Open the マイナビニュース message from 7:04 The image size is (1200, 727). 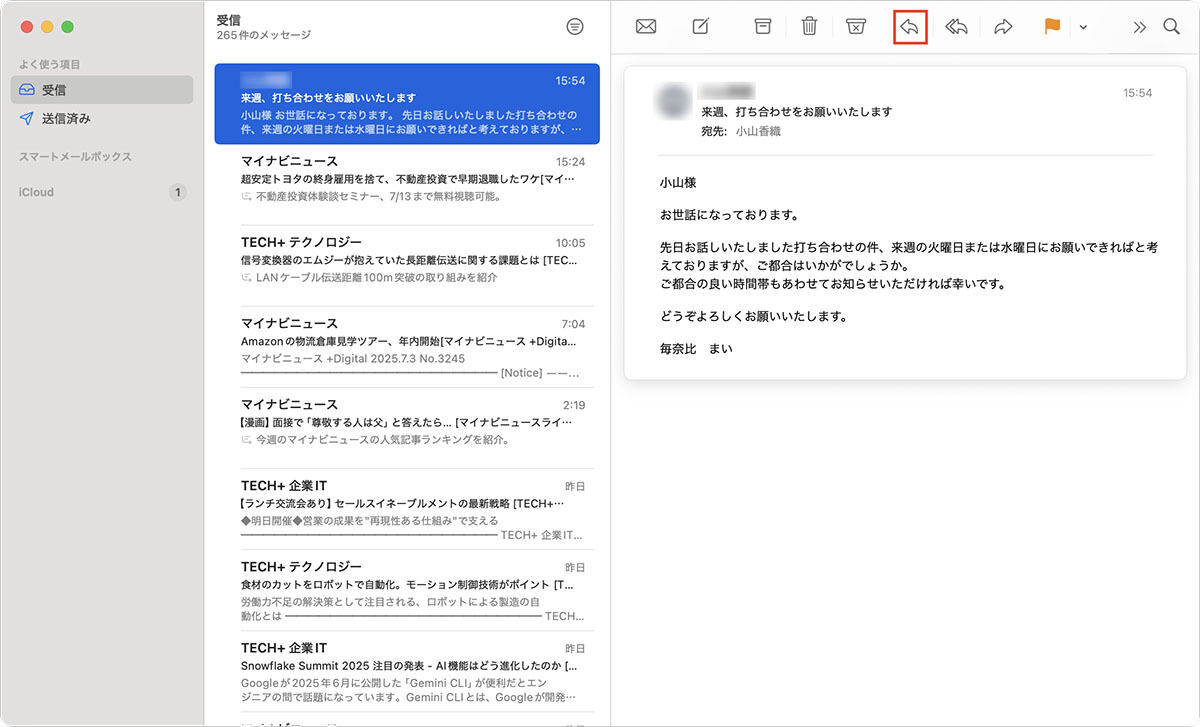pos(407,347)
